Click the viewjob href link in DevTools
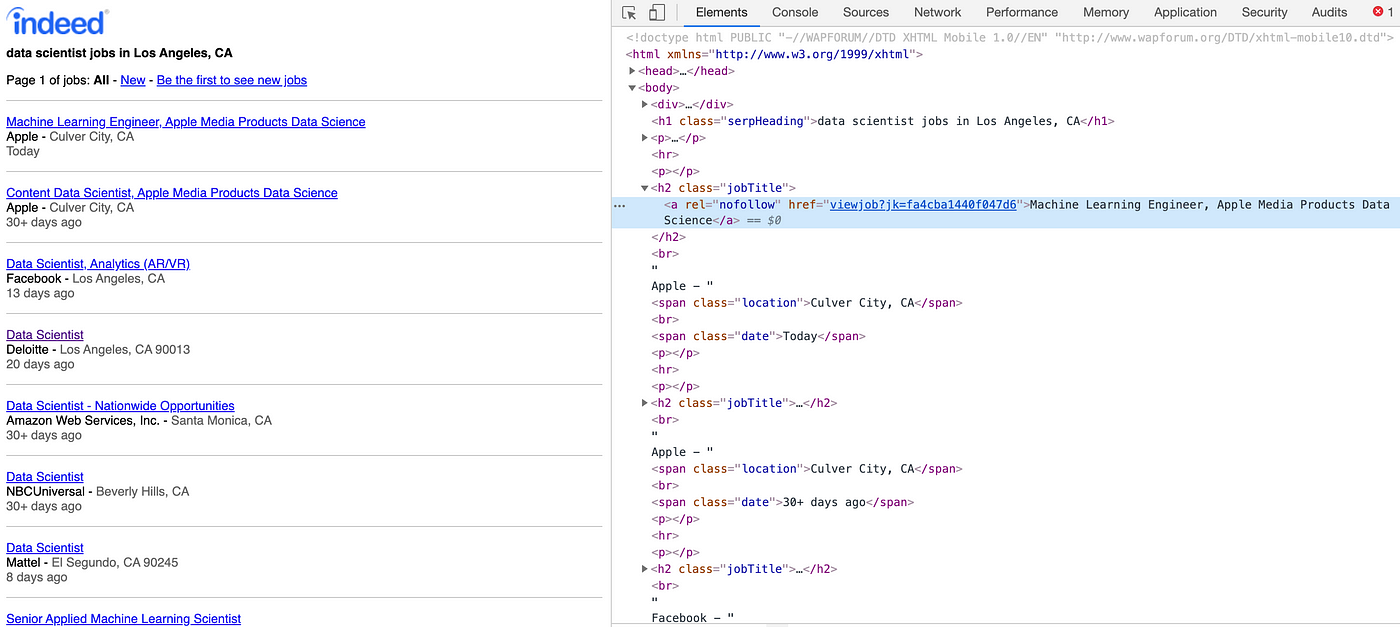 coord(923,205)
